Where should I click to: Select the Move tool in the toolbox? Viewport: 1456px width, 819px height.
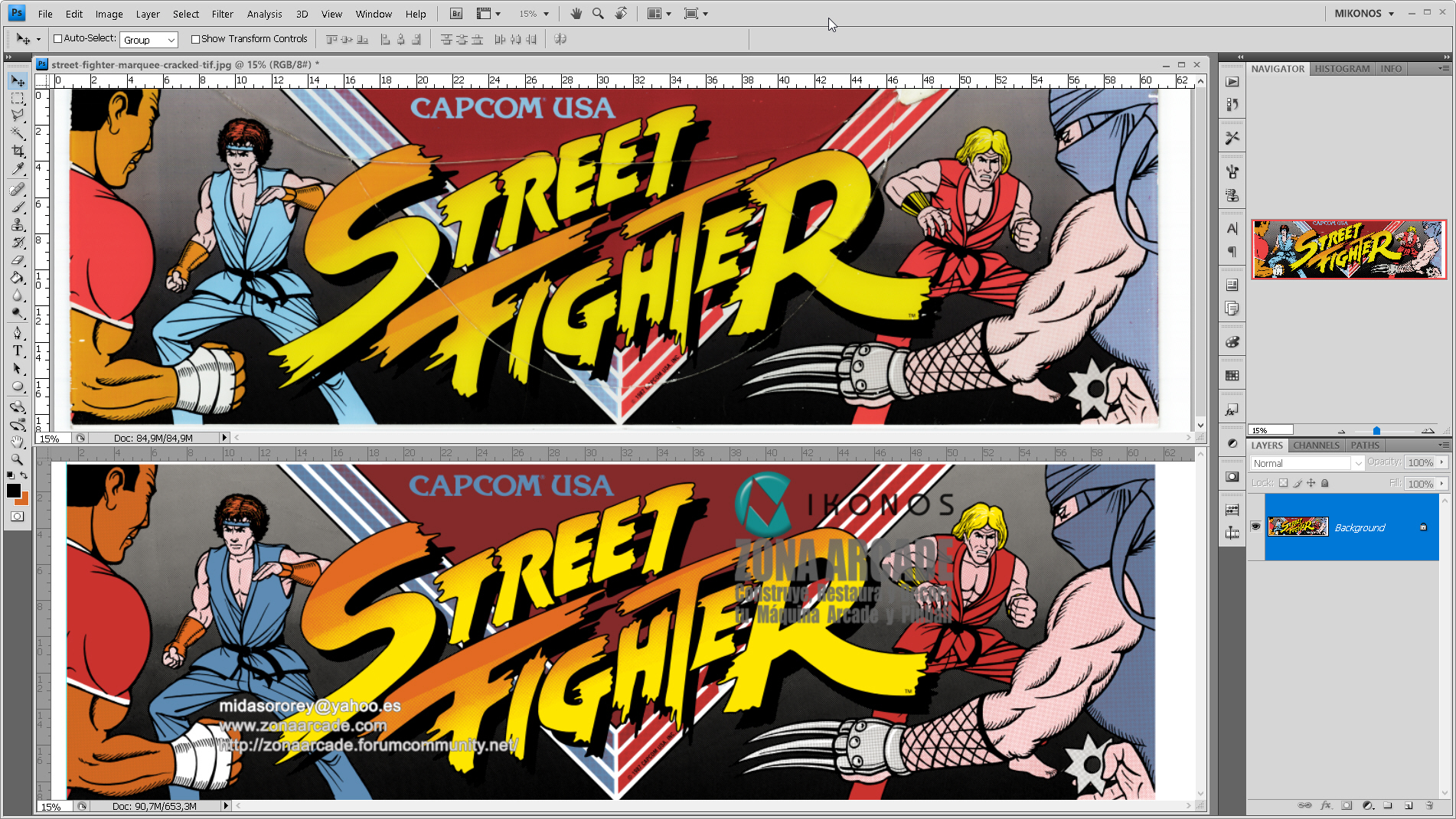pos(18,81)
